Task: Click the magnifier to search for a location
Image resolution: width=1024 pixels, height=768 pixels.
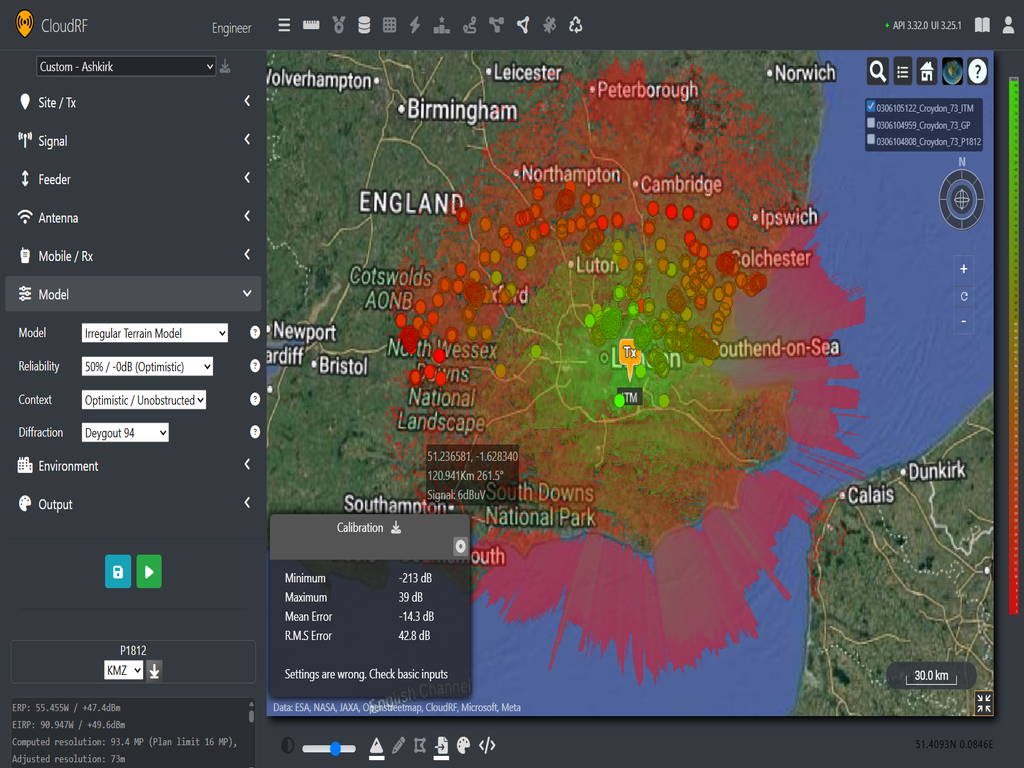Action: coord(877,71)
